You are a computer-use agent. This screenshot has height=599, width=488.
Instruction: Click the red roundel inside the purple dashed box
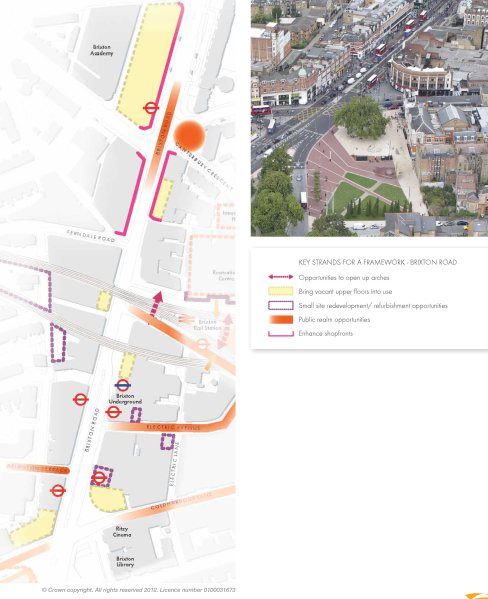tap(99, 478)
